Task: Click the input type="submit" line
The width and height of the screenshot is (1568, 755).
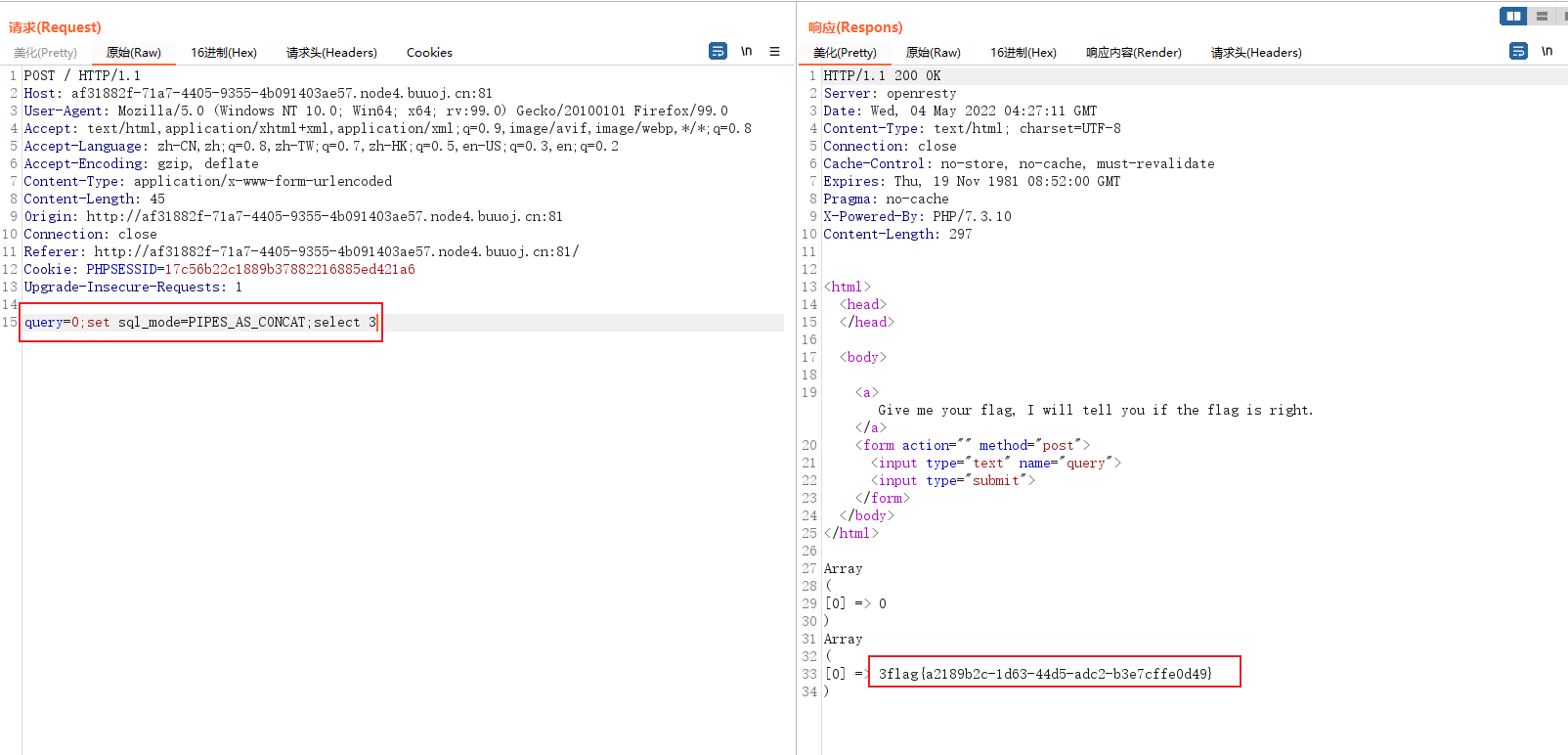Action: click(x=952, y=480)
